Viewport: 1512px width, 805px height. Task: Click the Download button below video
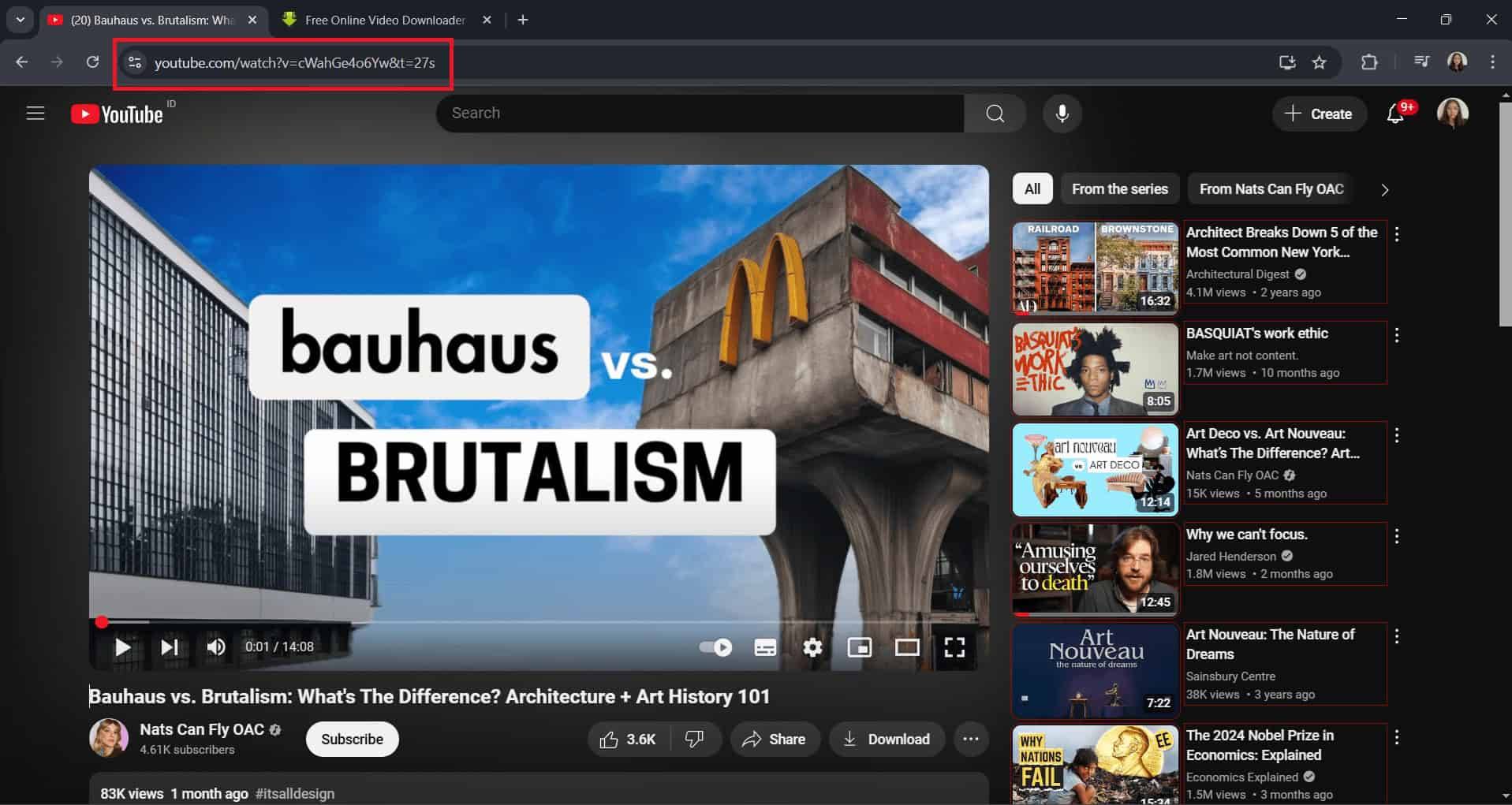click(x=887, y=739)
